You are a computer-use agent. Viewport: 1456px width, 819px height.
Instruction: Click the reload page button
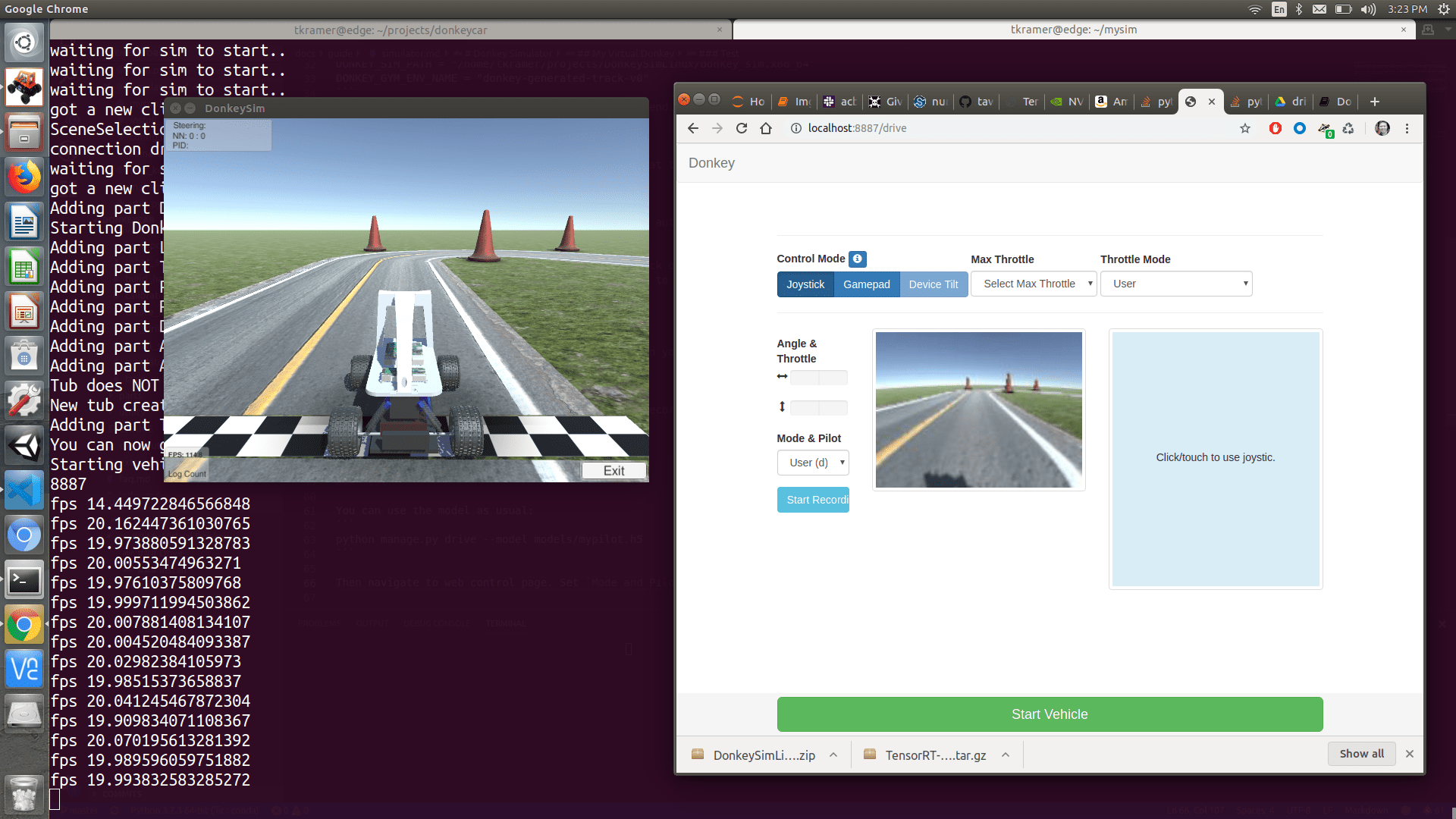pos(741,128)
